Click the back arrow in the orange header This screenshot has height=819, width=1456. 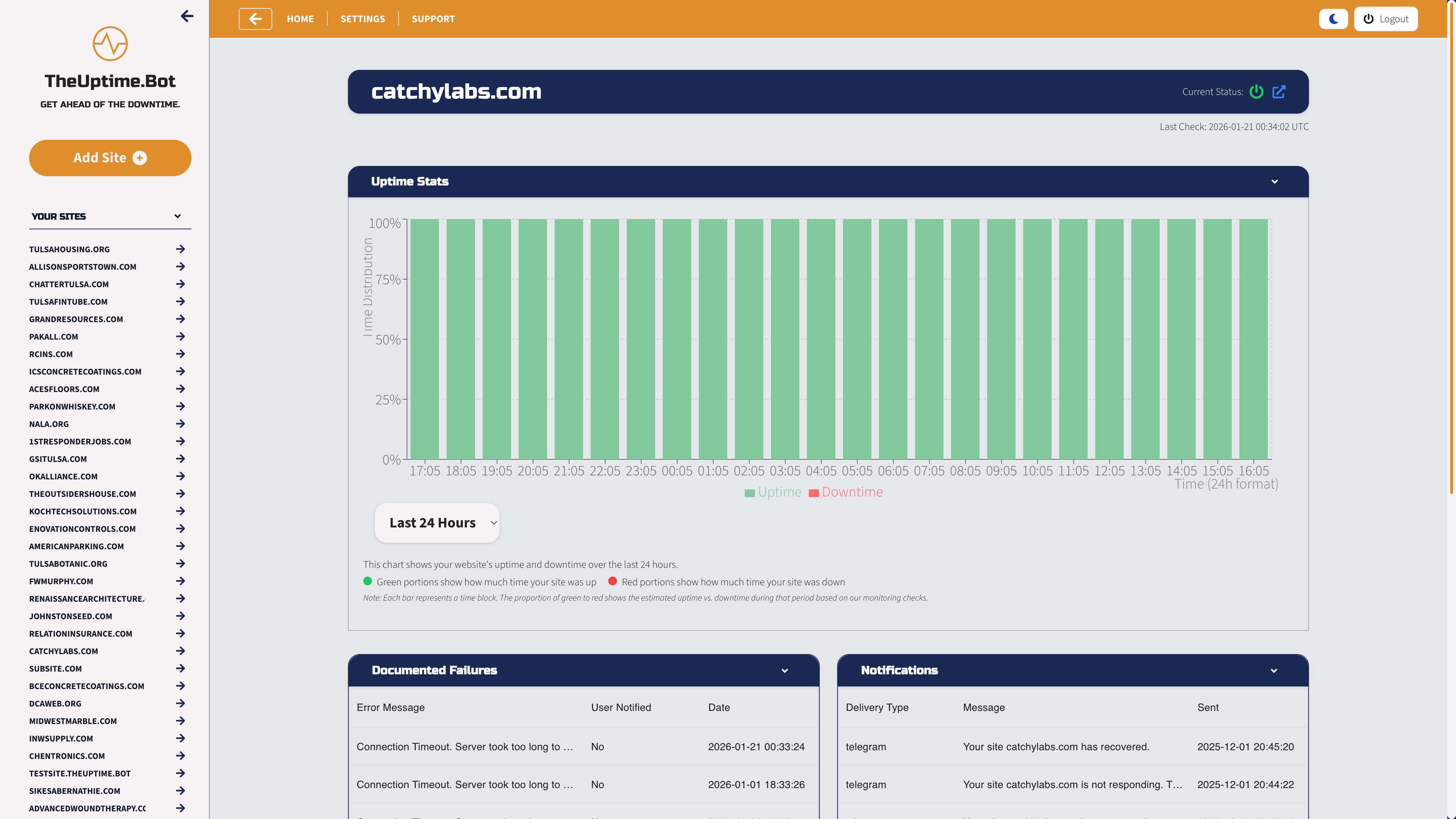[255, 19]
